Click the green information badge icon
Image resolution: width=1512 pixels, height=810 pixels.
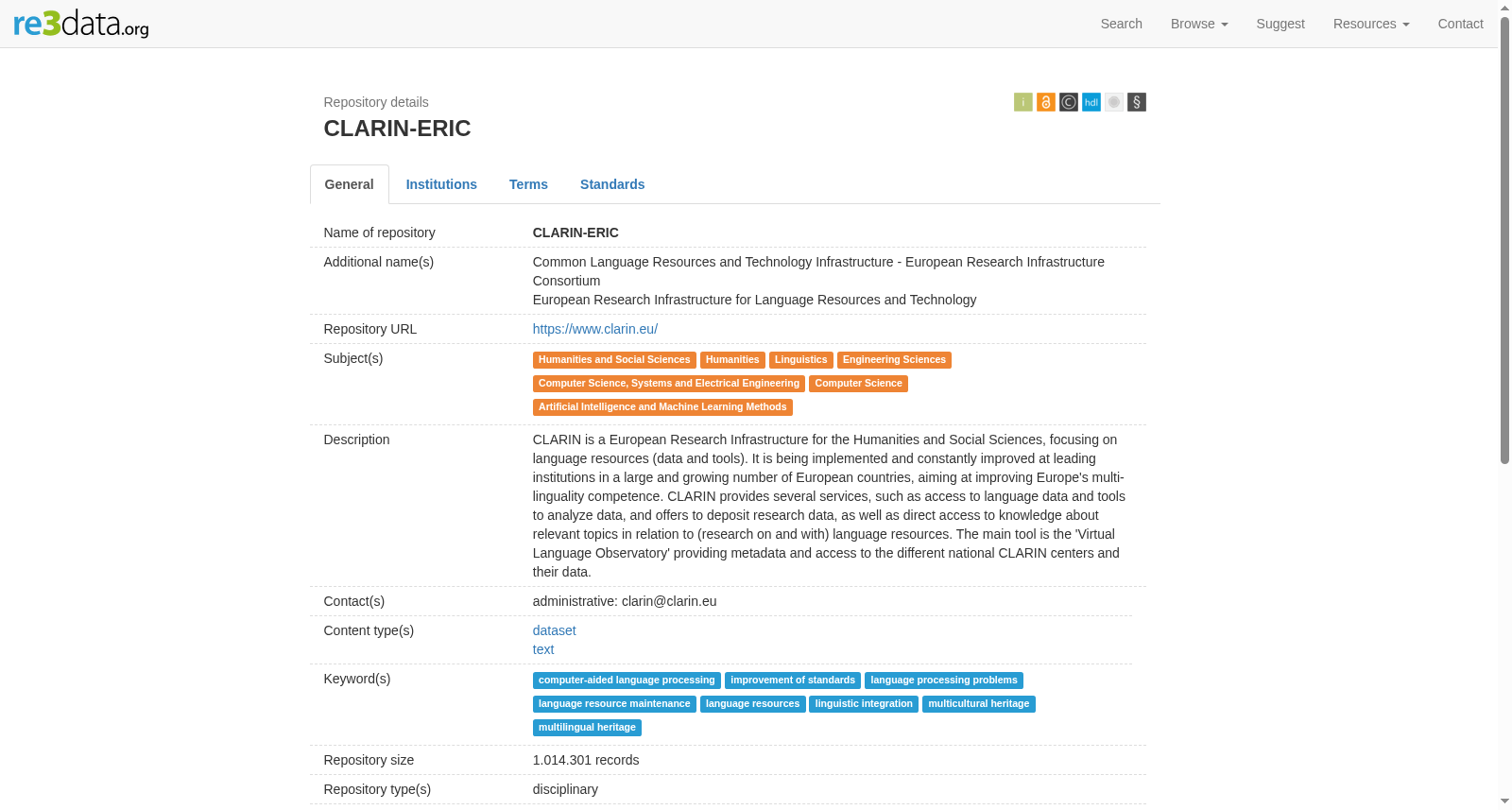[1023, 102]
